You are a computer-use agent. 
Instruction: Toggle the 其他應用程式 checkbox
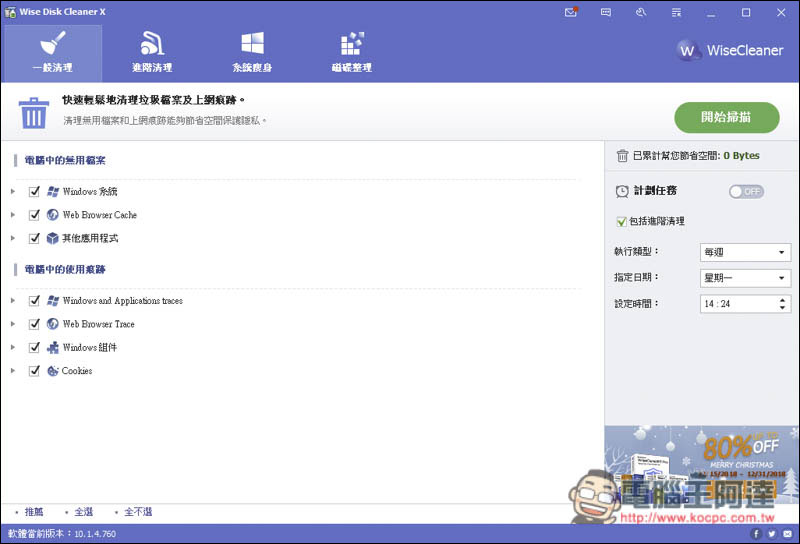[x=34, y=238]
